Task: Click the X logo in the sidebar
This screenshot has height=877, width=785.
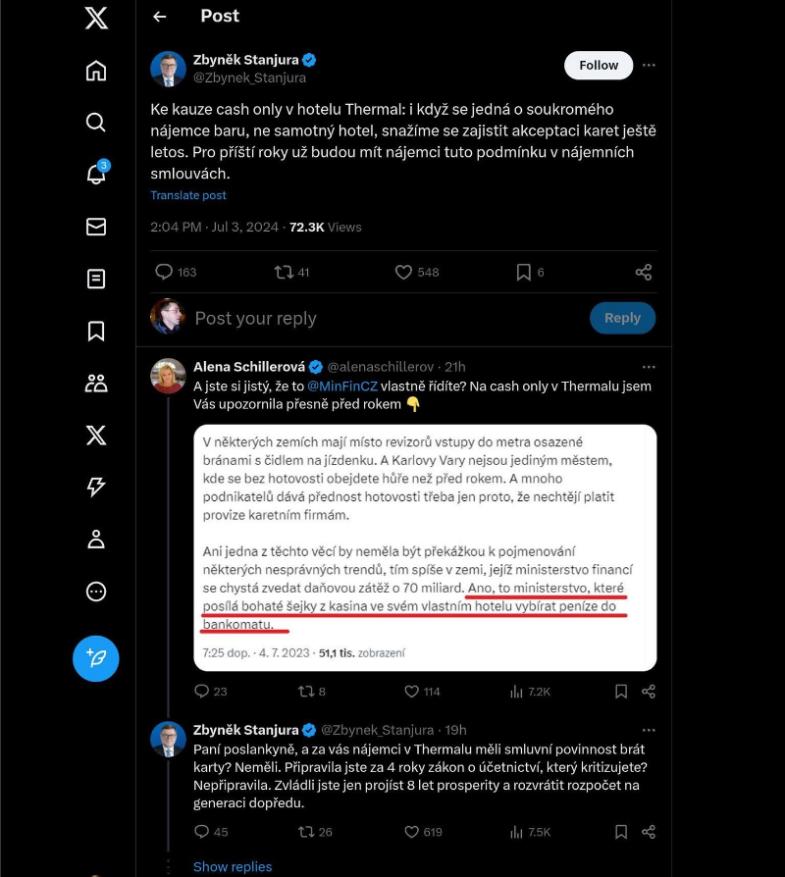Action: [96, 18]
